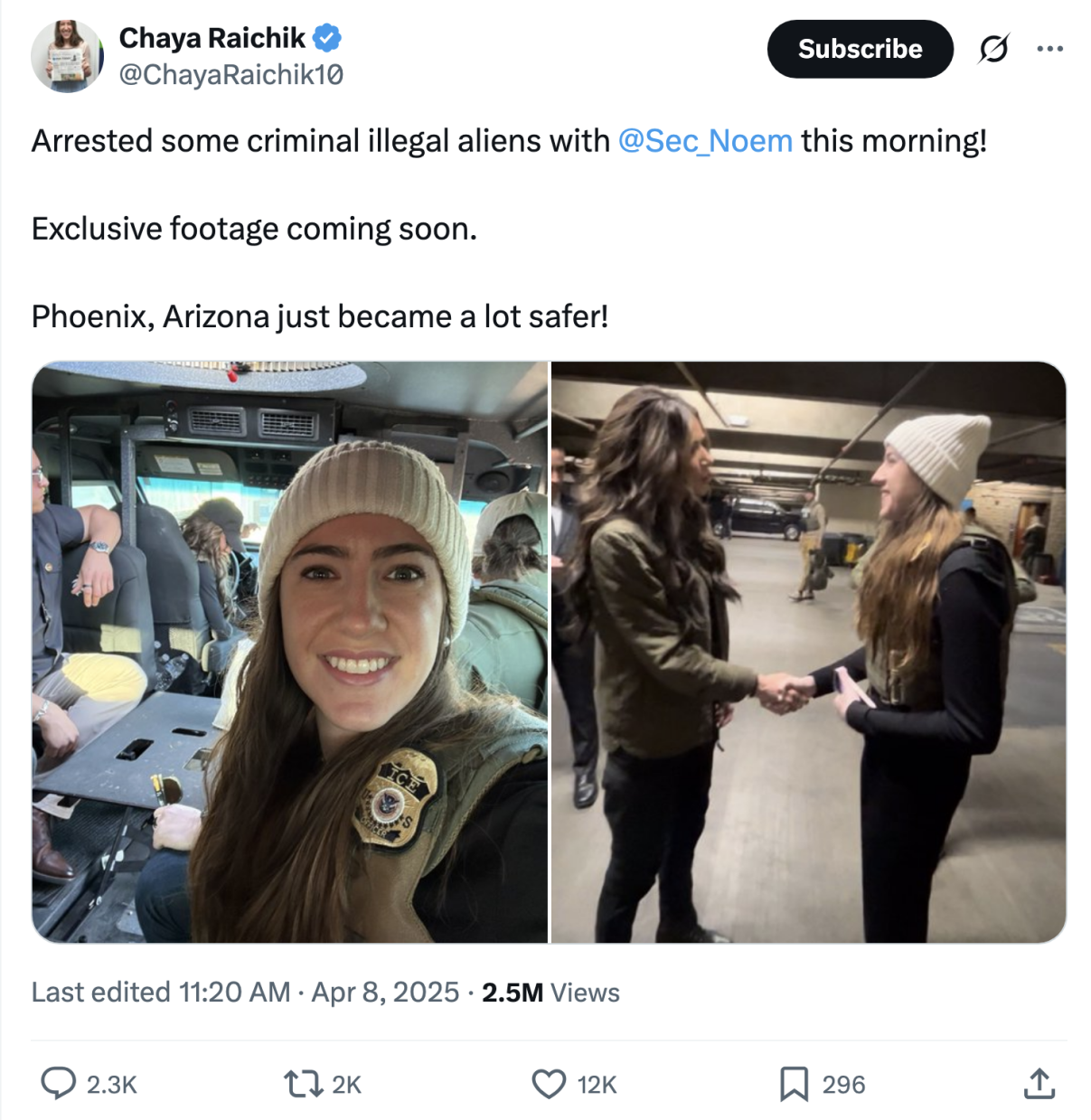
Task: Click the share upload icon
Action: [x=1039, y=1083]
